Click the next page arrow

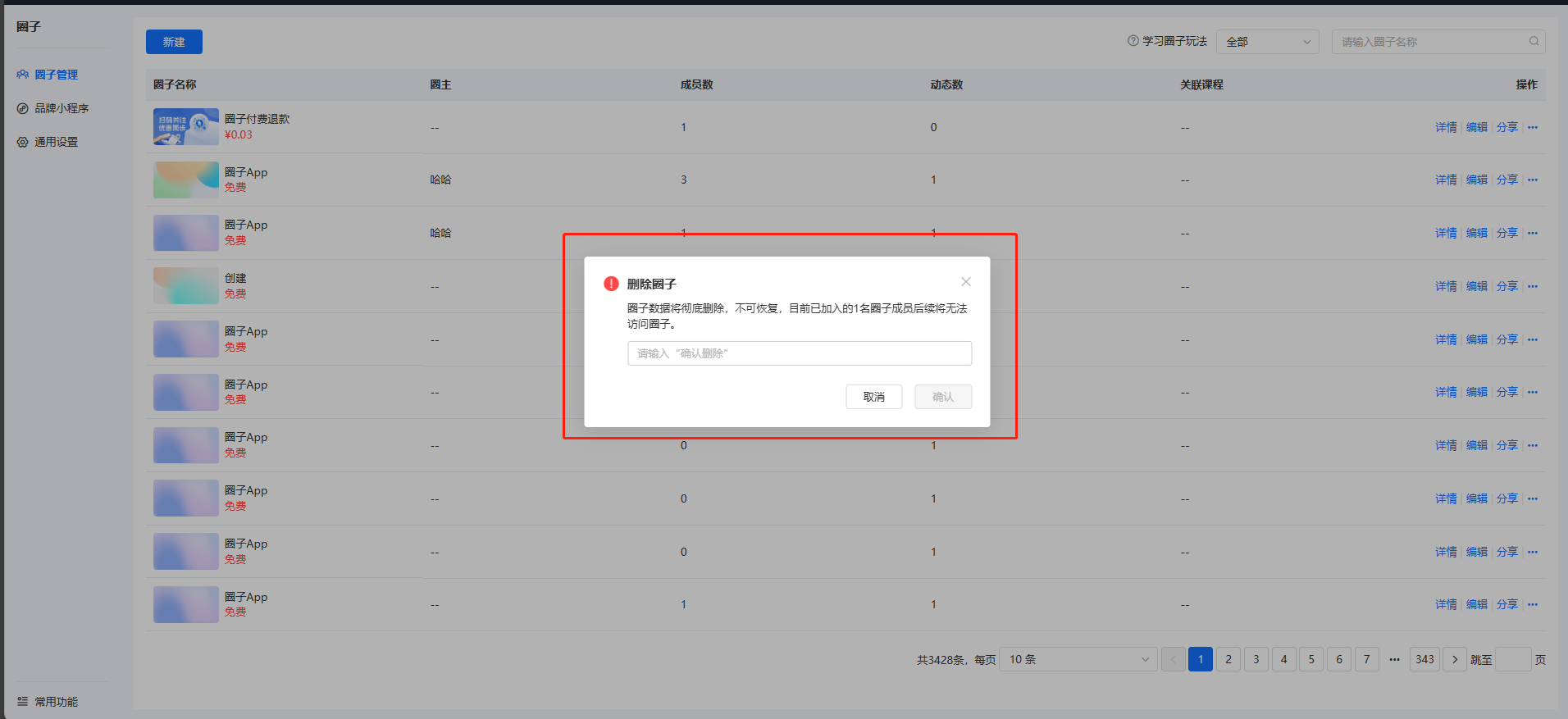click(x=1455, y=659)
